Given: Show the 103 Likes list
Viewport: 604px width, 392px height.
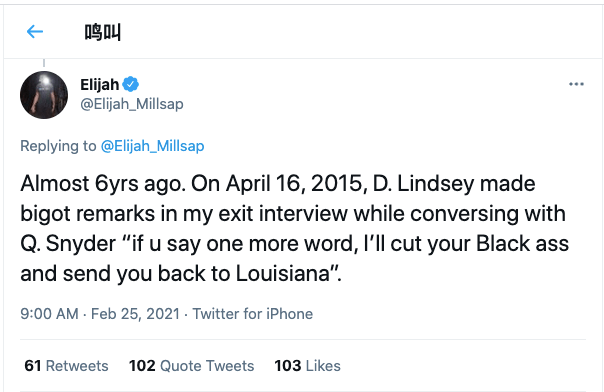Looking at the screenshot, I should pyautogui.click(x=307, y=366).
